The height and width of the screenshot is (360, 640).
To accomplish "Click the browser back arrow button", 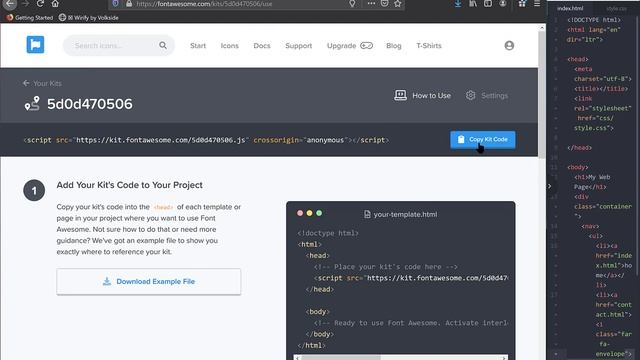I will (10, 4).
